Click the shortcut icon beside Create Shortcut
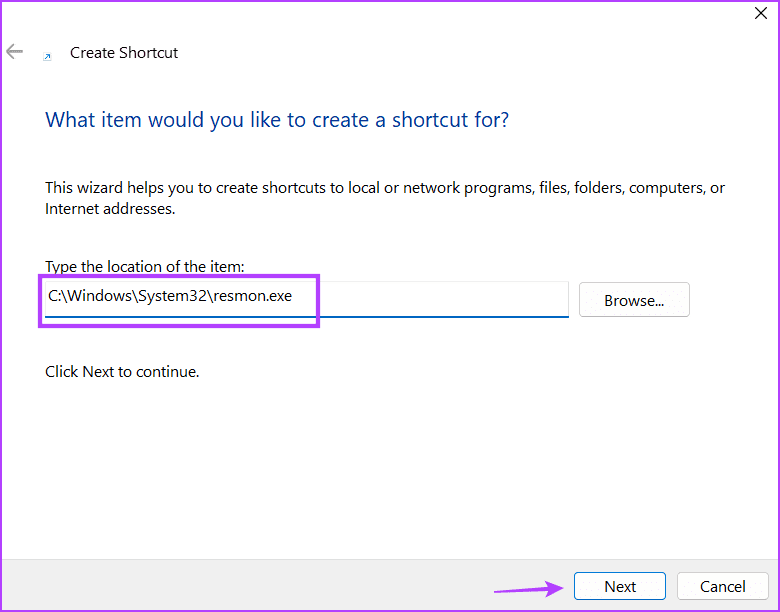The height and width of the screenshot is (612, 780). tap(47, 57)
